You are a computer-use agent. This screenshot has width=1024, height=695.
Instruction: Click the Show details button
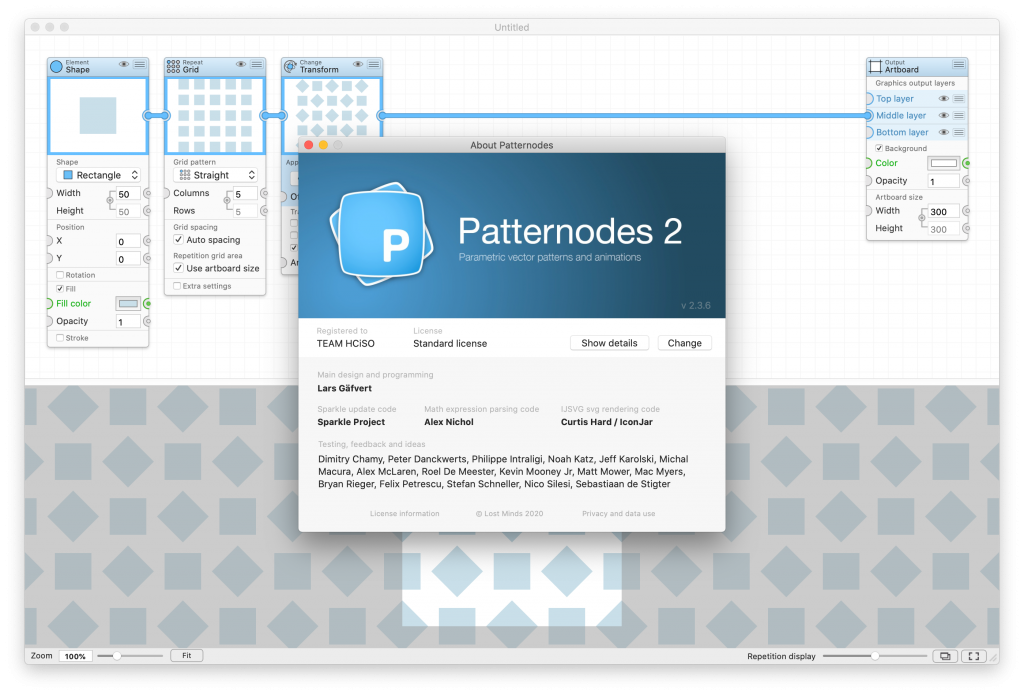click(609, 344)
